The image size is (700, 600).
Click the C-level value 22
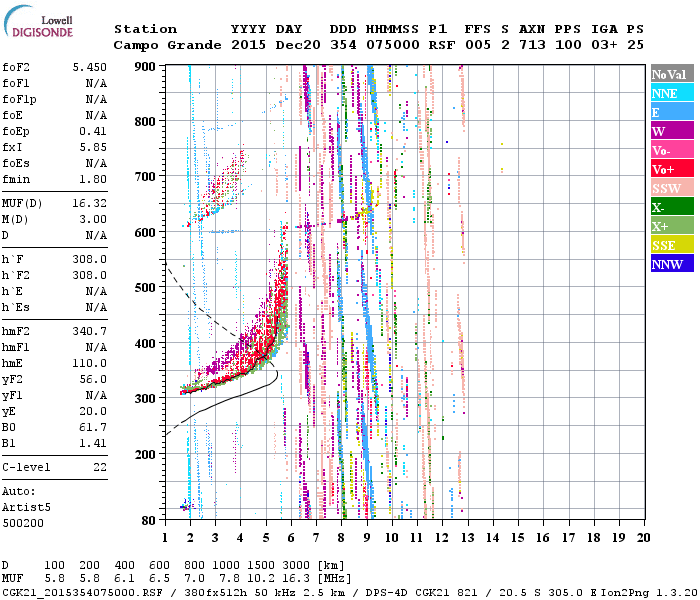[100, 467]
